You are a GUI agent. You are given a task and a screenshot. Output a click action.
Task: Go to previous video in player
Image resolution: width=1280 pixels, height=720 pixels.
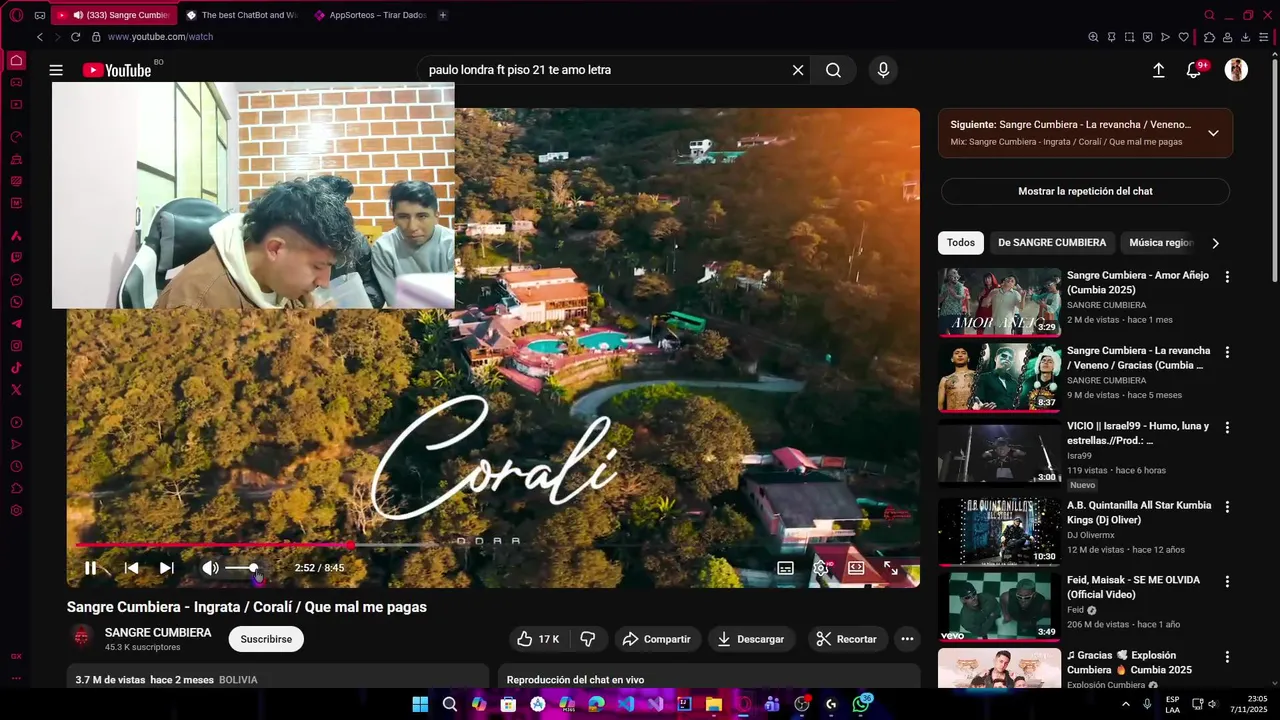tap(131, 568)
